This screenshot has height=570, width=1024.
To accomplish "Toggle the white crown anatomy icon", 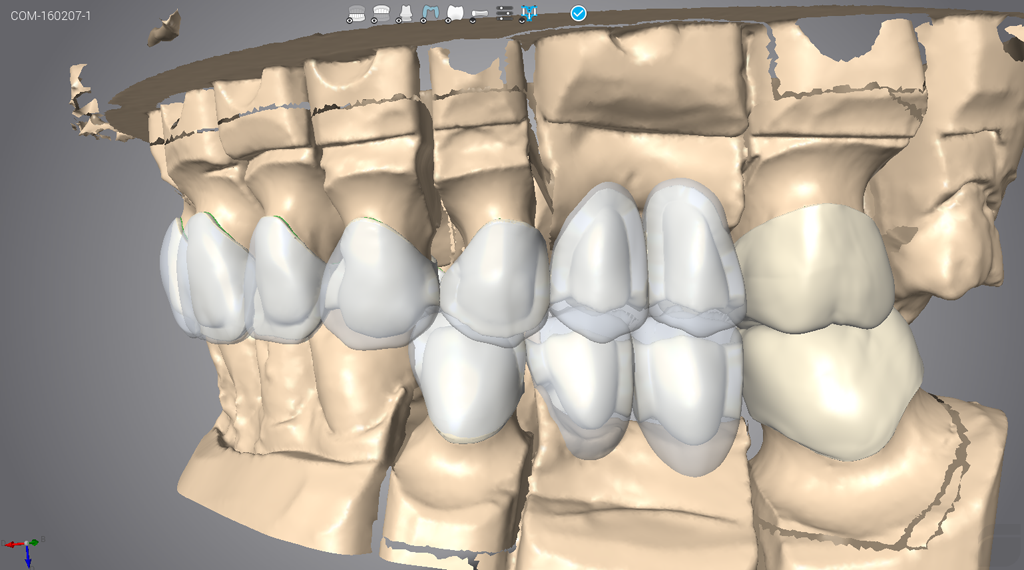I will click(455, 14).
